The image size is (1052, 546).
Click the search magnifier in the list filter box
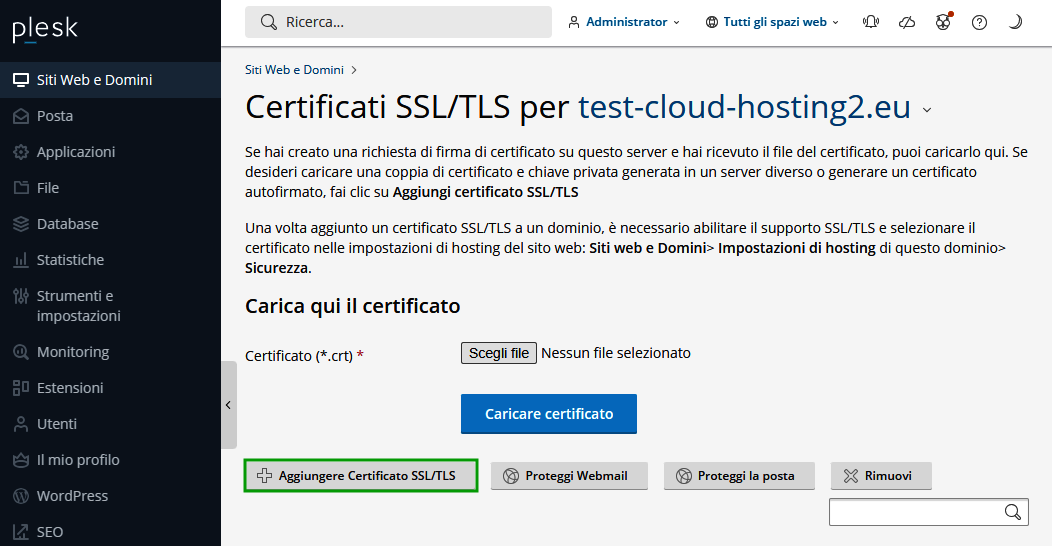coord(1012,512)
